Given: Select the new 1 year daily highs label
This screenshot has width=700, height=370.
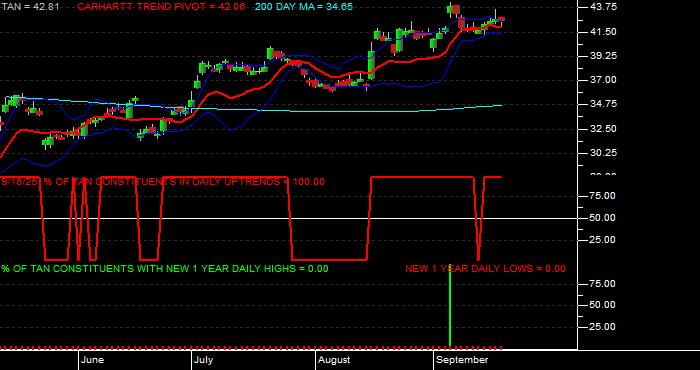Looking at the screenshot, I should click(165, 269).
